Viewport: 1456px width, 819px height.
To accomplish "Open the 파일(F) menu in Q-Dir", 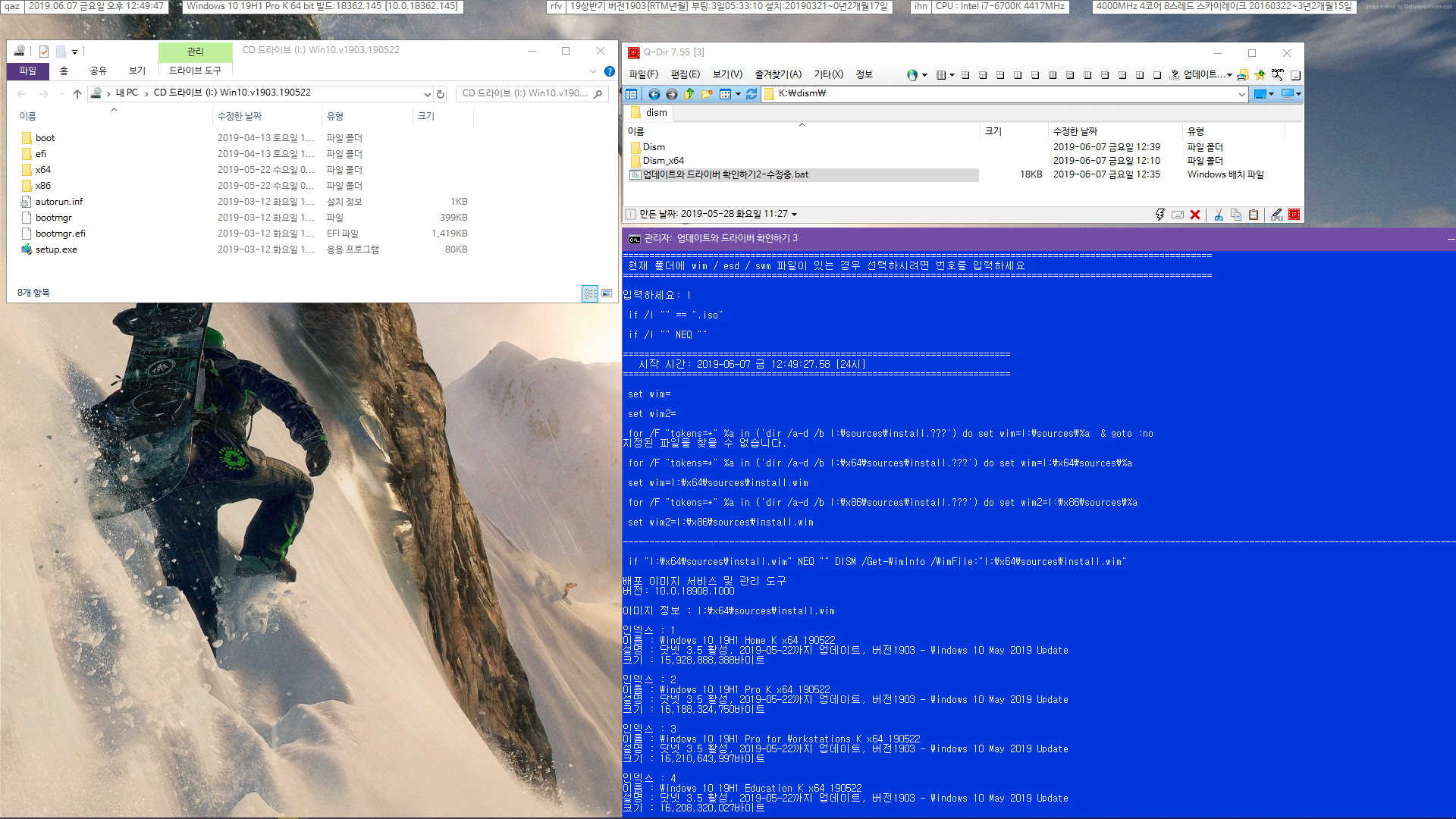I will pos(643,74).
